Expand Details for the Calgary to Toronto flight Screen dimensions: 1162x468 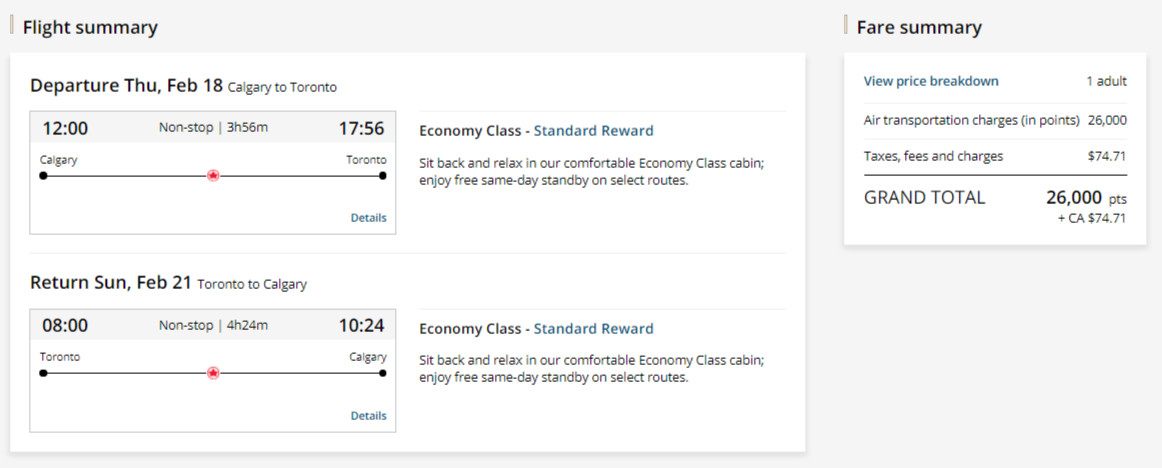tap(368, 218)
